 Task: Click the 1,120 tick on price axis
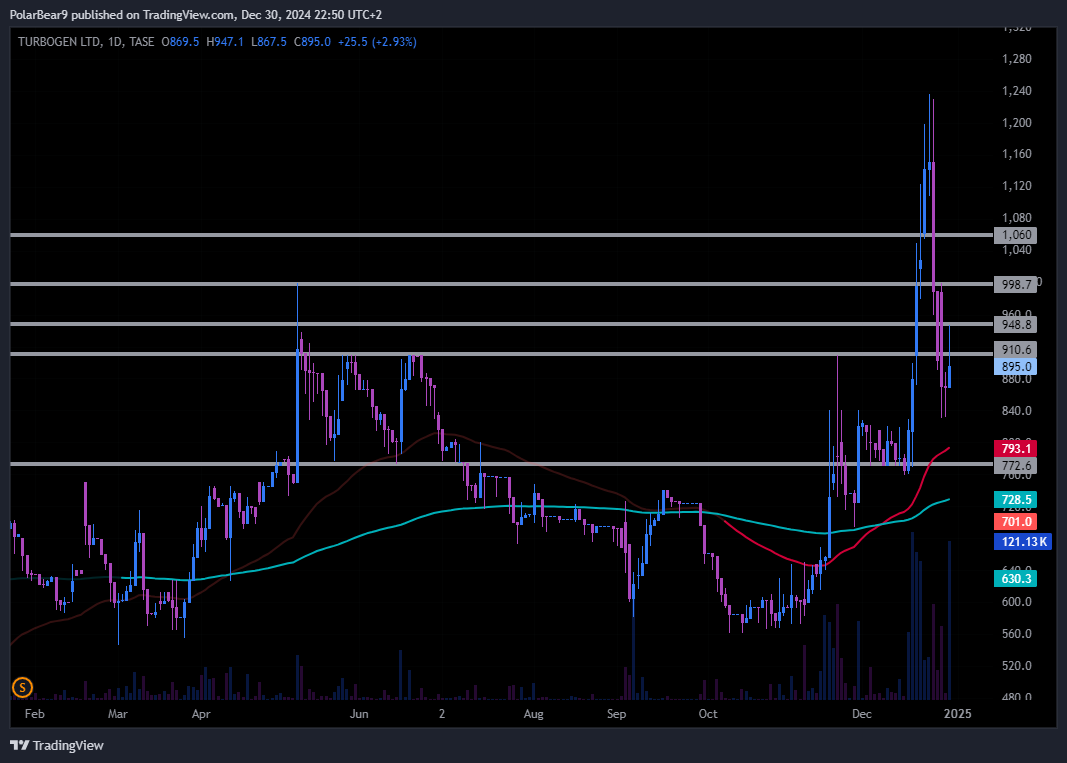click(1017, 186)
